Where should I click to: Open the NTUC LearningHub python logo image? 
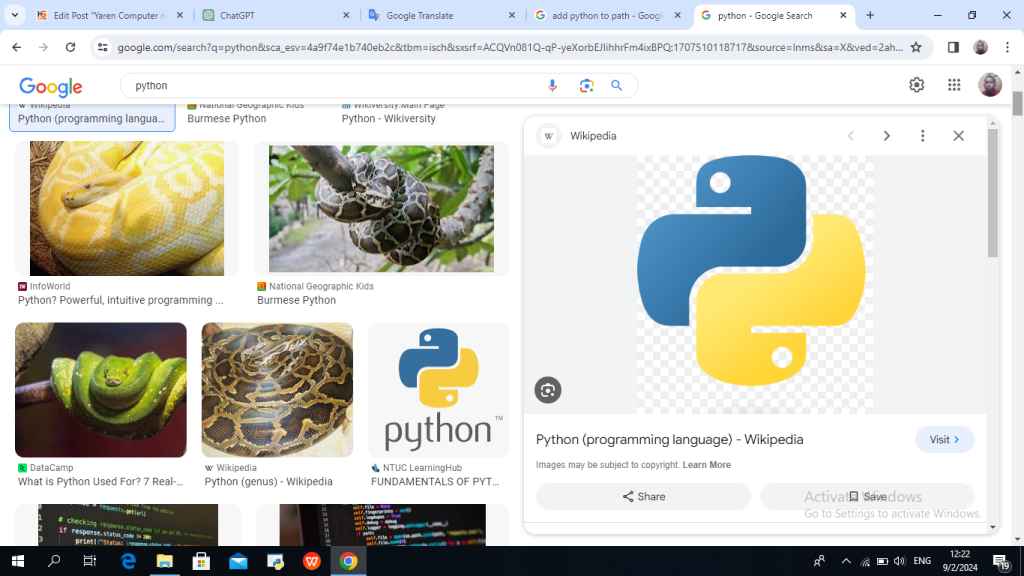pyautogui.click(x=438, y=390)
